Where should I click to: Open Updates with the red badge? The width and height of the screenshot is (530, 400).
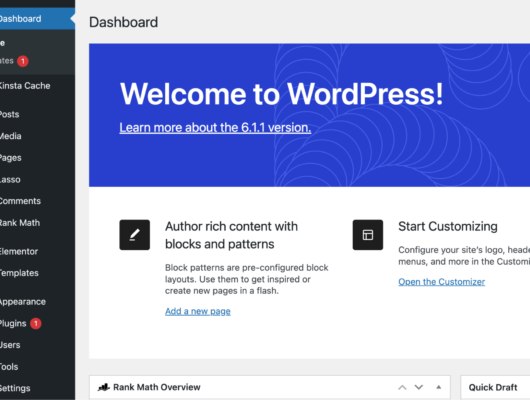point(14,61)
